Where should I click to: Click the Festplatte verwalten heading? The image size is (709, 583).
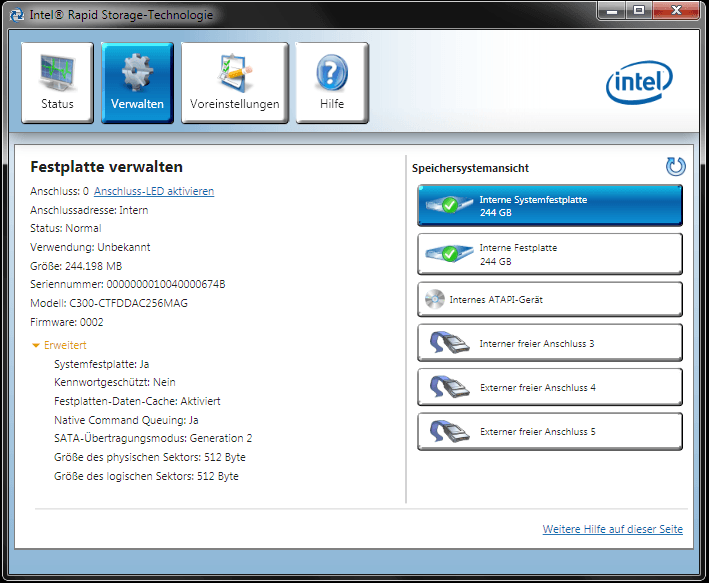[107, 167]
